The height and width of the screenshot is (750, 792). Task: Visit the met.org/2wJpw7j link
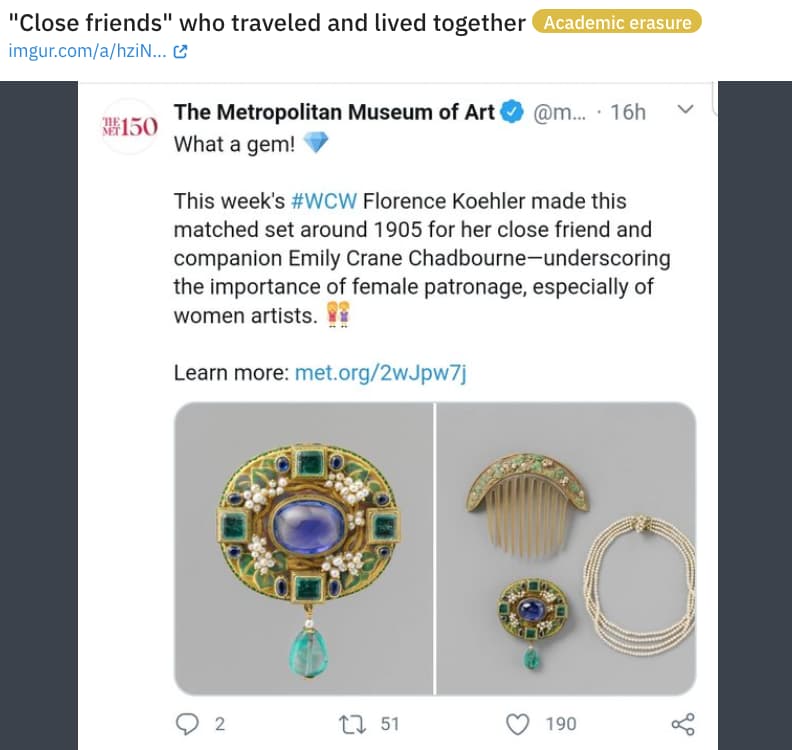[x=381, y=374]
